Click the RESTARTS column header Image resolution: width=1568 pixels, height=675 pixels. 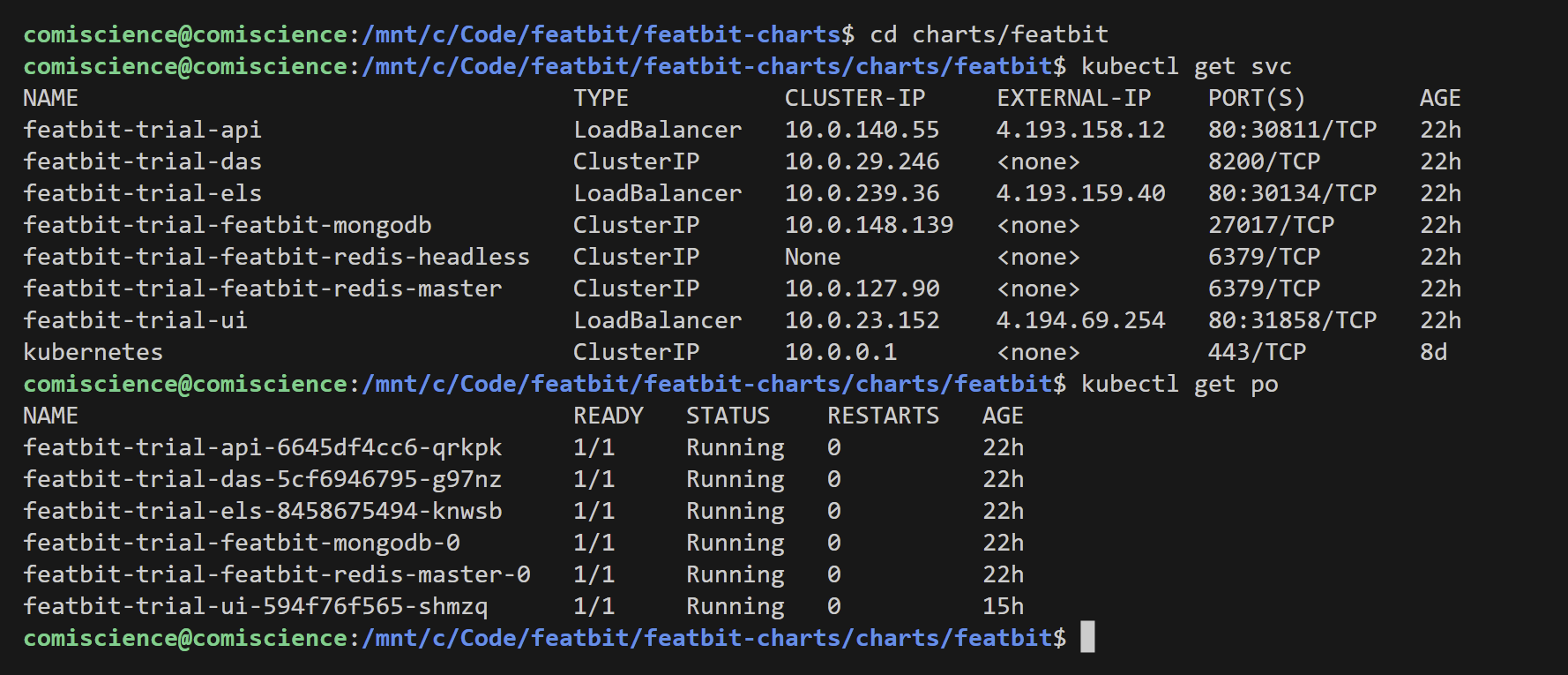click(883, 416)
